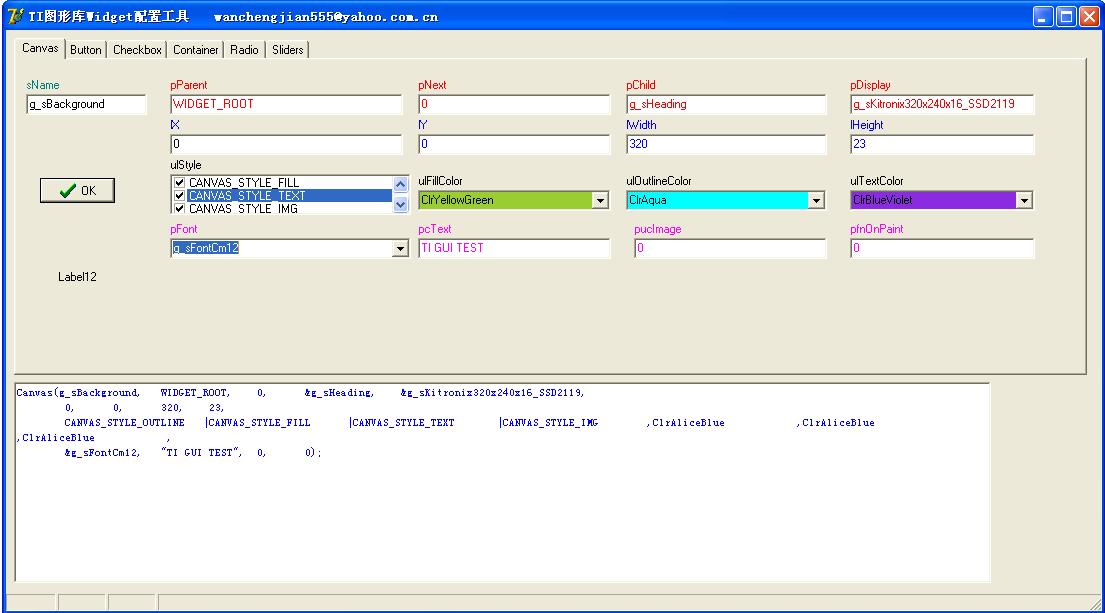
Task: Focus the pParent field with WIDGET_ROOT
Action: point(286,104)
